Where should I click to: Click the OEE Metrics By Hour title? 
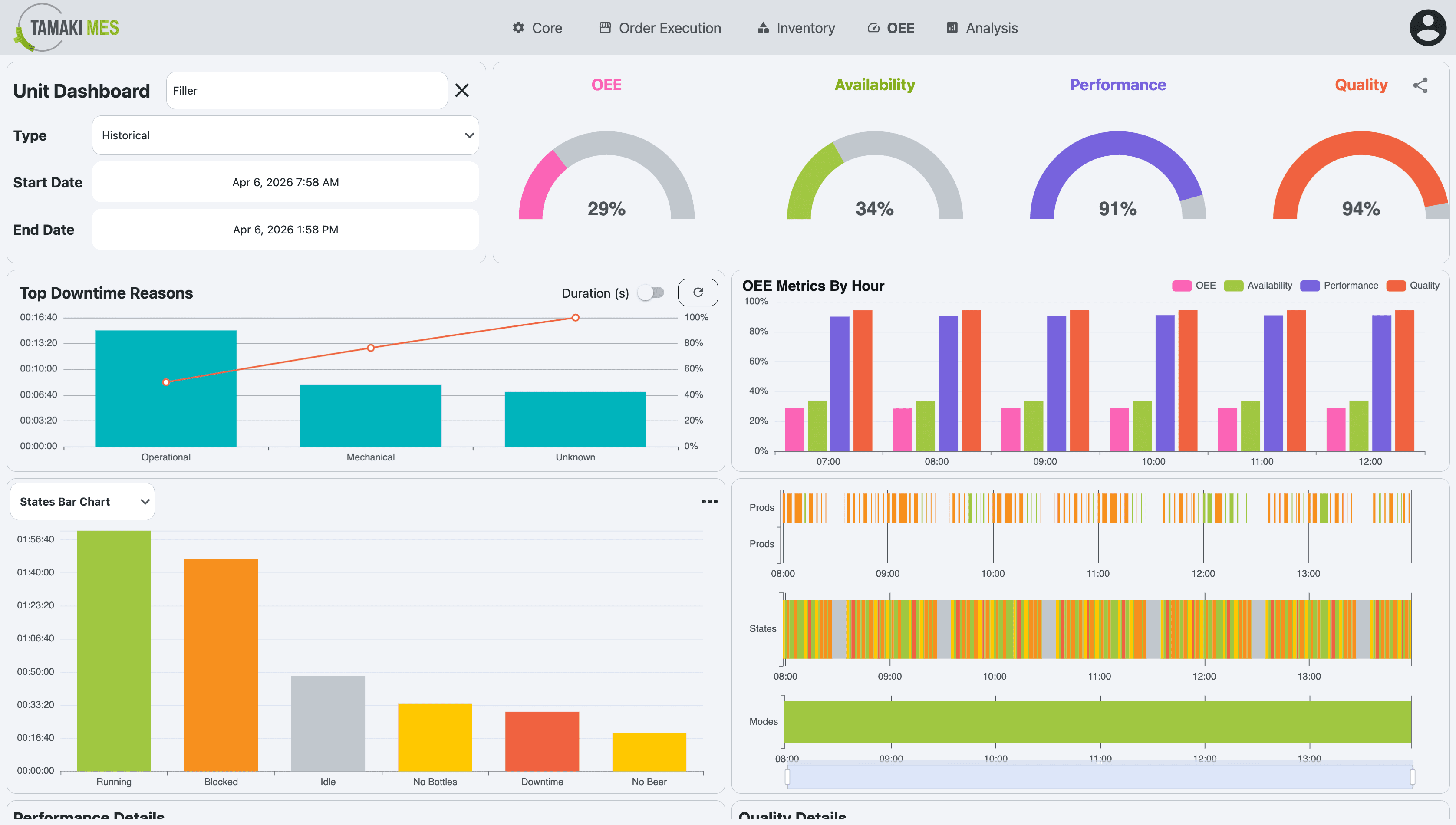[813, 286]
